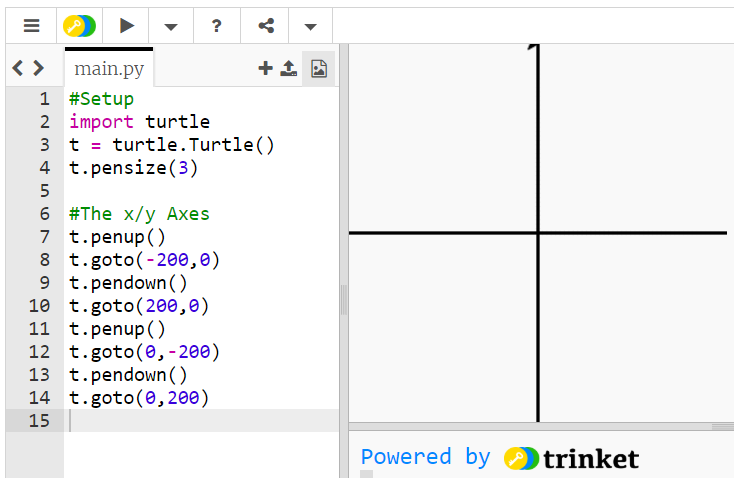Open help with question mark icon
Viewport: 734px width, 478px height.
(x=216, y=26)
